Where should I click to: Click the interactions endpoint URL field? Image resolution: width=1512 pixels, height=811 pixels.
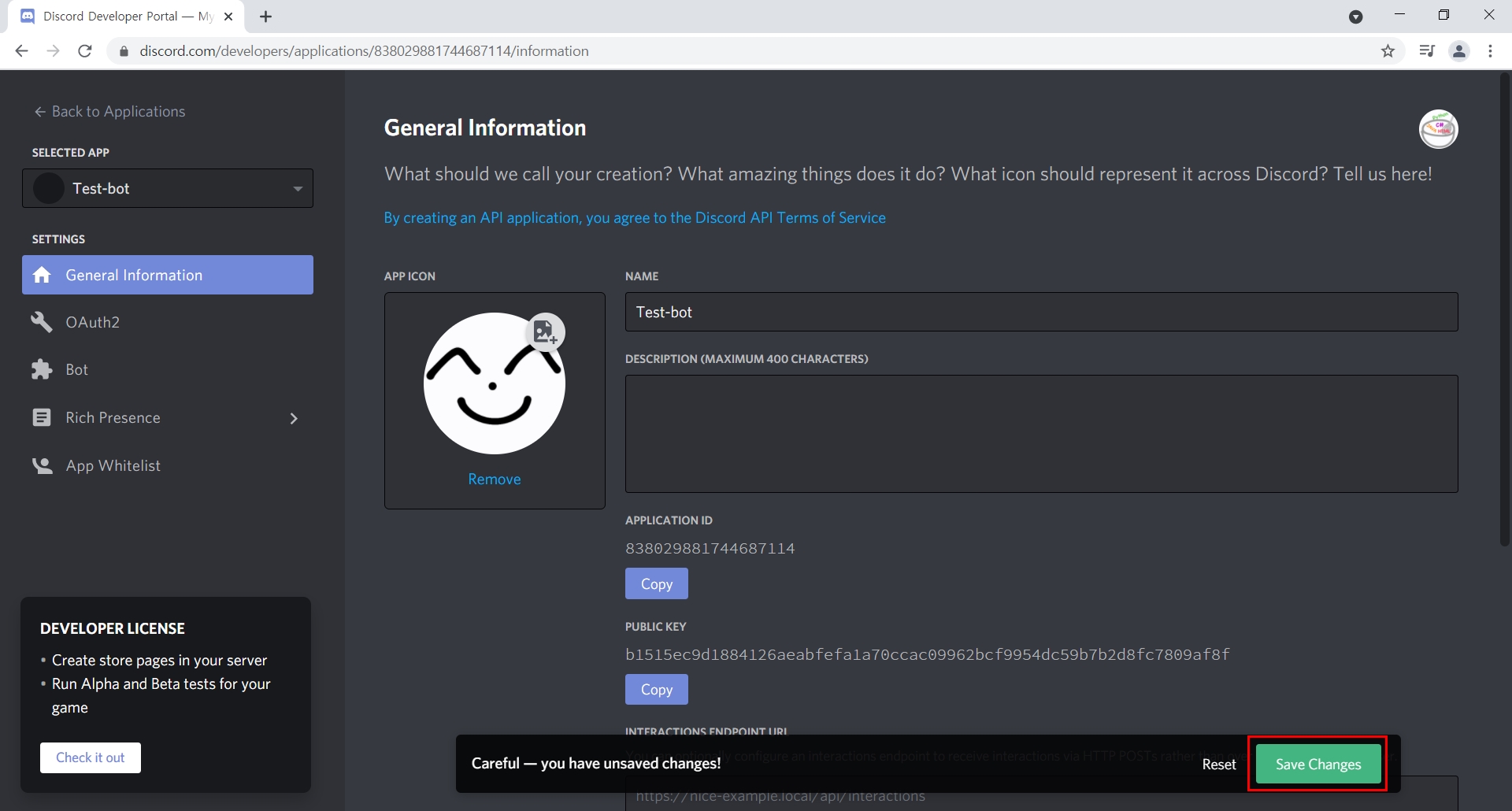[x=1041, y=795]
